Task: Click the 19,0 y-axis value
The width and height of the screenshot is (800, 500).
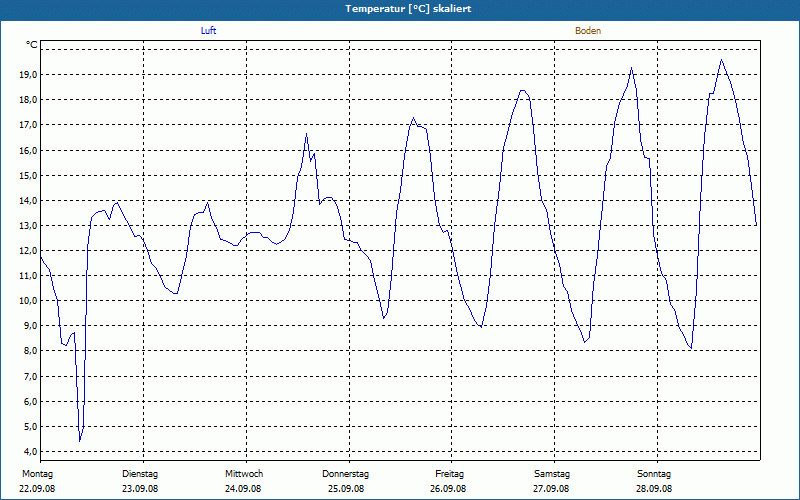Action: click(x=29, y=74)
